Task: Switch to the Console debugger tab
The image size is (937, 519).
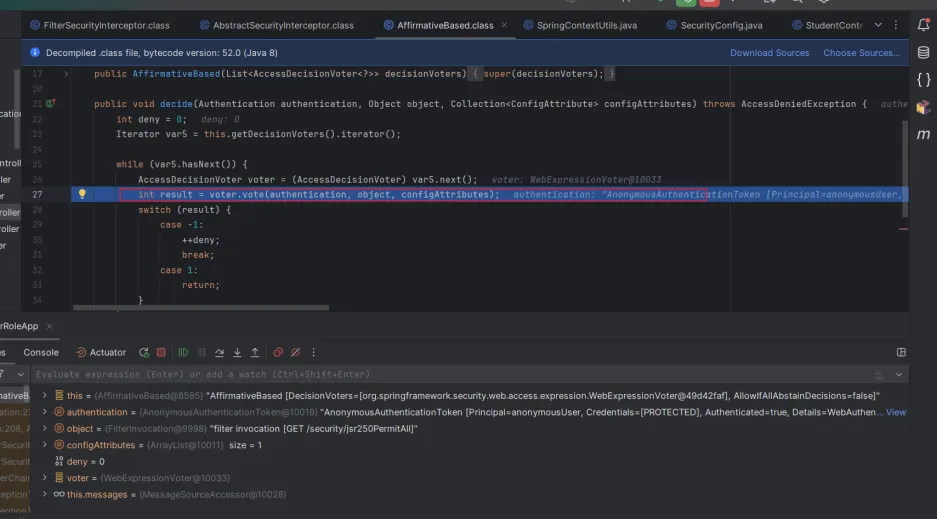Action: pyautogui.click(x=41, y=352)
